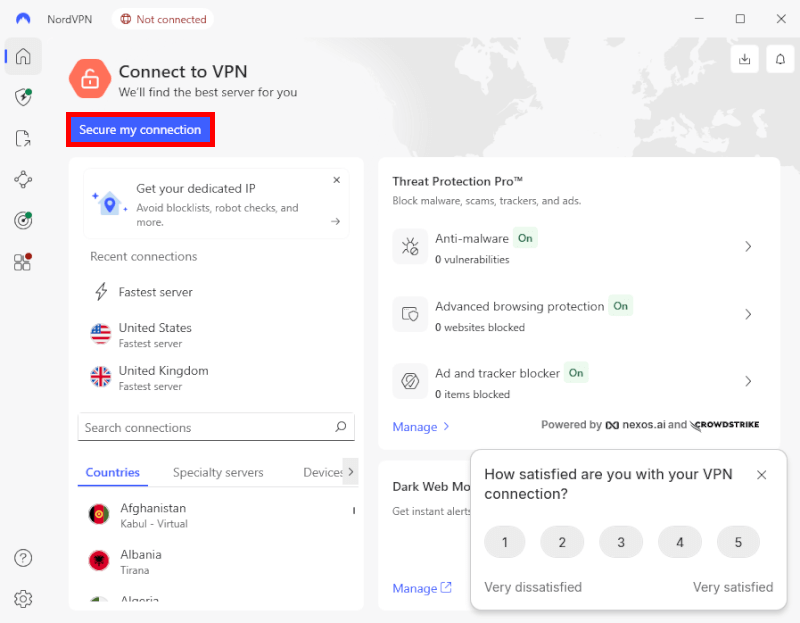Click the downloads icon near the top right

coord(744,59)
